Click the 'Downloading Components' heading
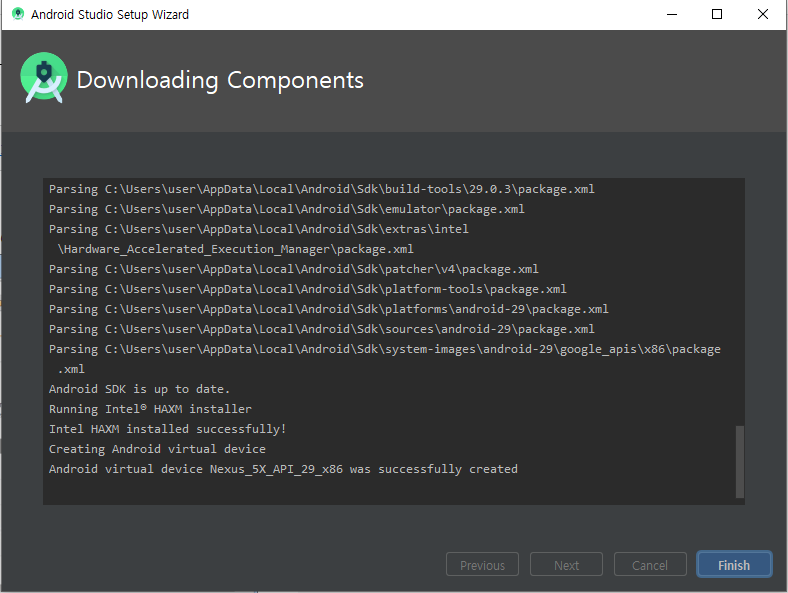 (x=220, y=80)
